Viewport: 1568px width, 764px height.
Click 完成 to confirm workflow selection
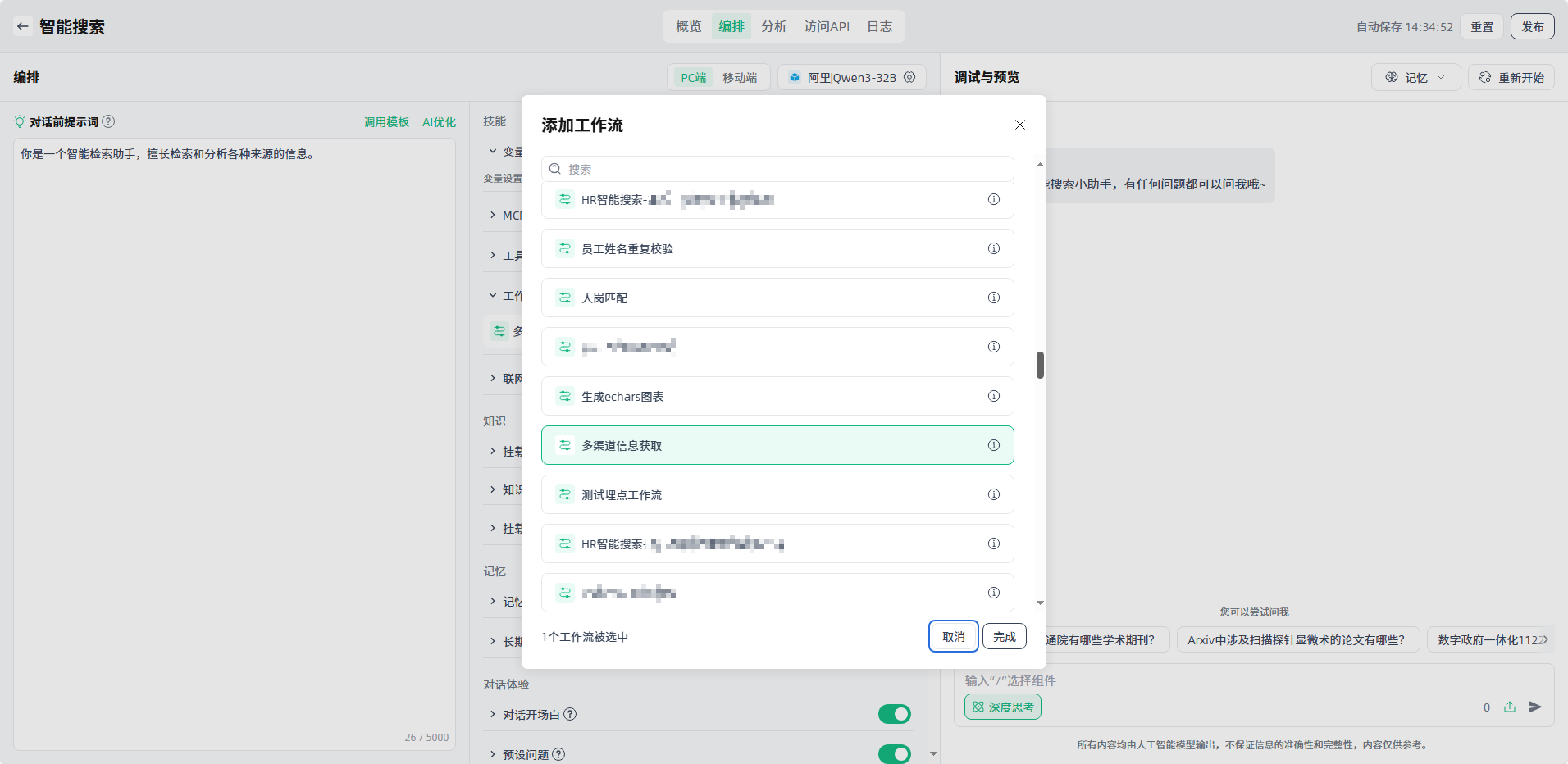tap(1004, 636)
